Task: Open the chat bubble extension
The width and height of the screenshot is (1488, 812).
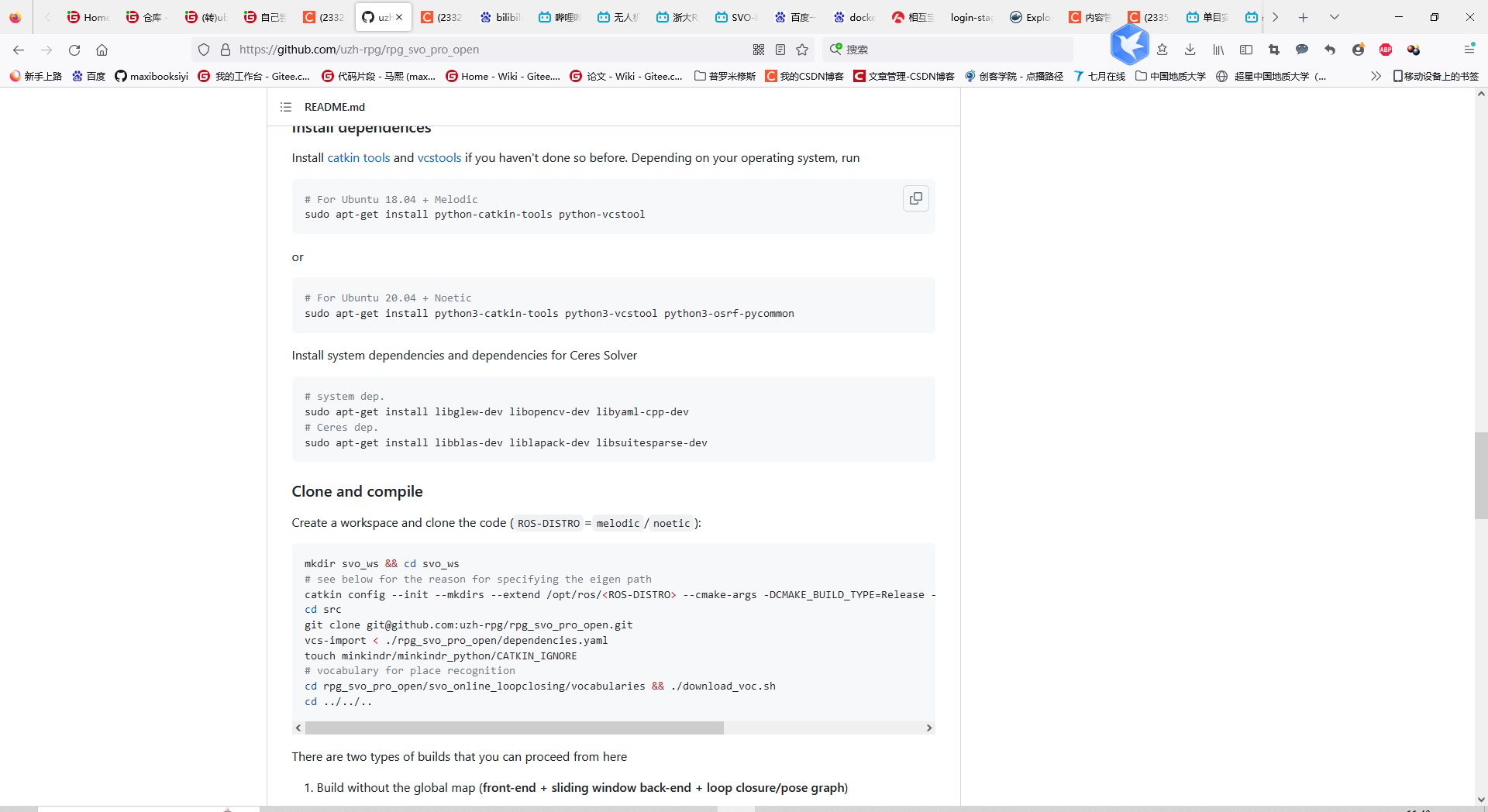Action: click(x=1302, y=50)
